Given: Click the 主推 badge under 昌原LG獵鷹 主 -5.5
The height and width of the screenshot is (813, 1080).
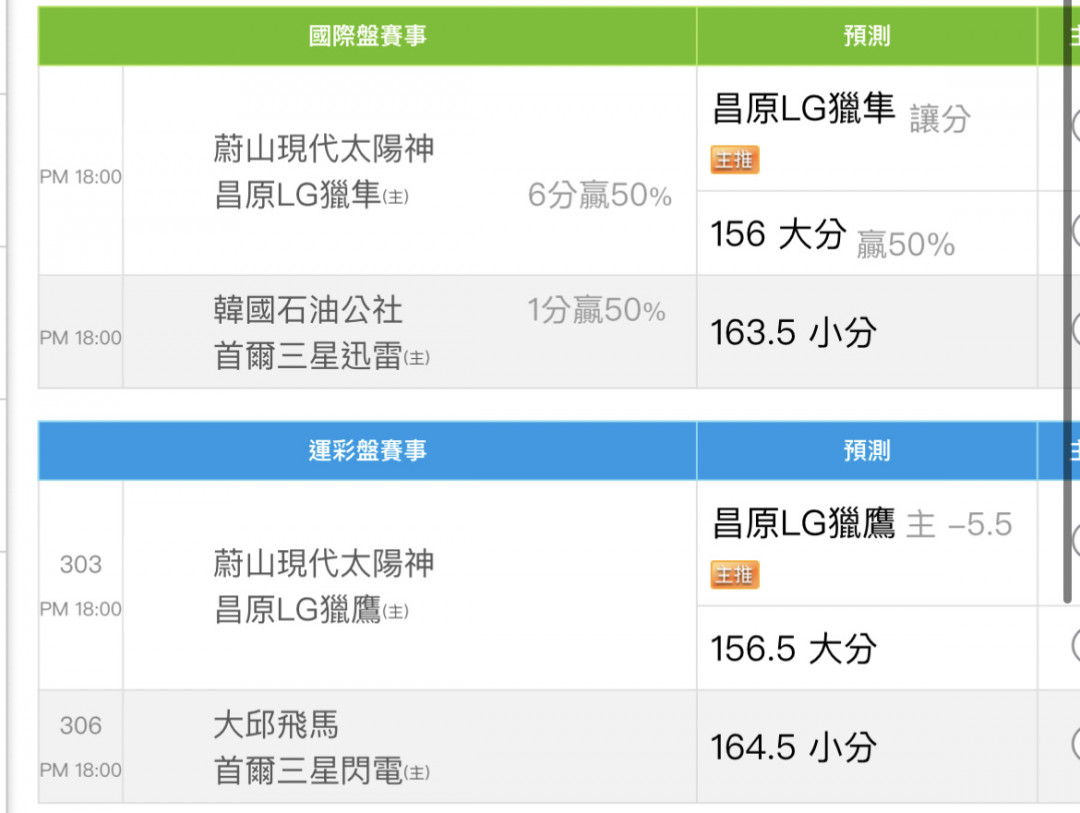Looking at the screenshot, I should pos(734,575).
